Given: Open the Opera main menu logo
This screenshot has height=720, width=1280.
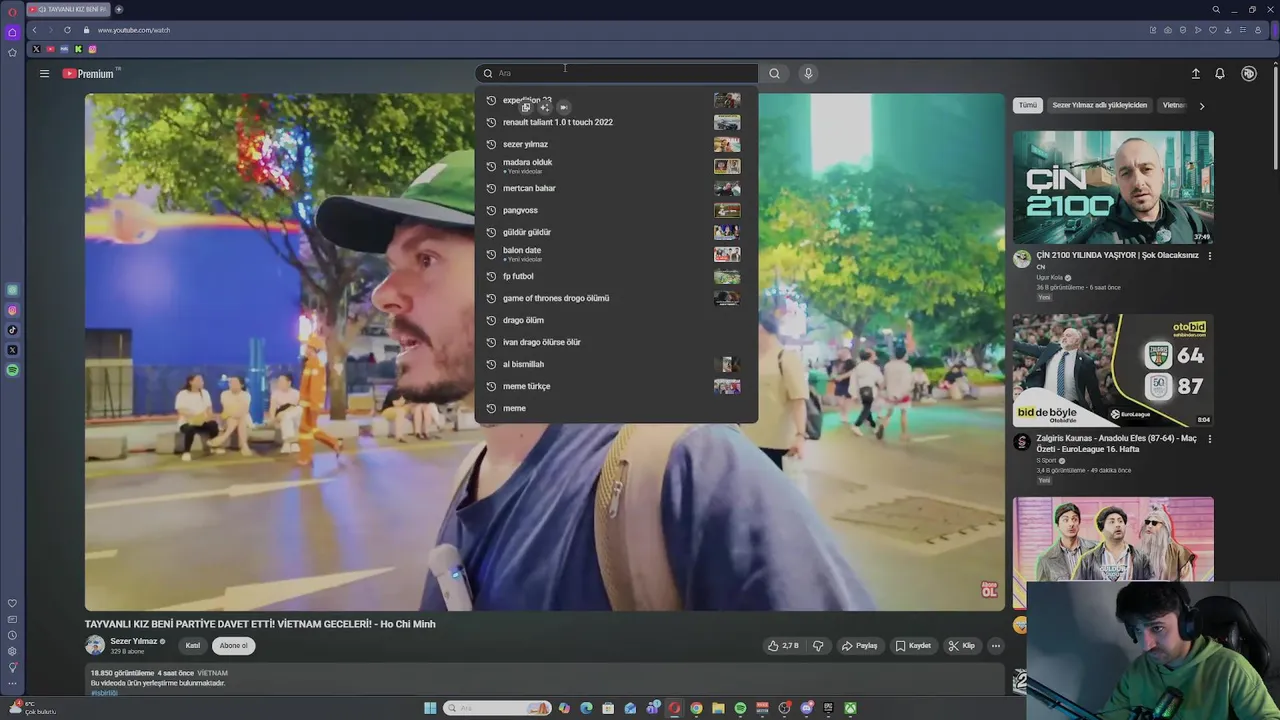Looking at the screenshot, I should point(12,11).
